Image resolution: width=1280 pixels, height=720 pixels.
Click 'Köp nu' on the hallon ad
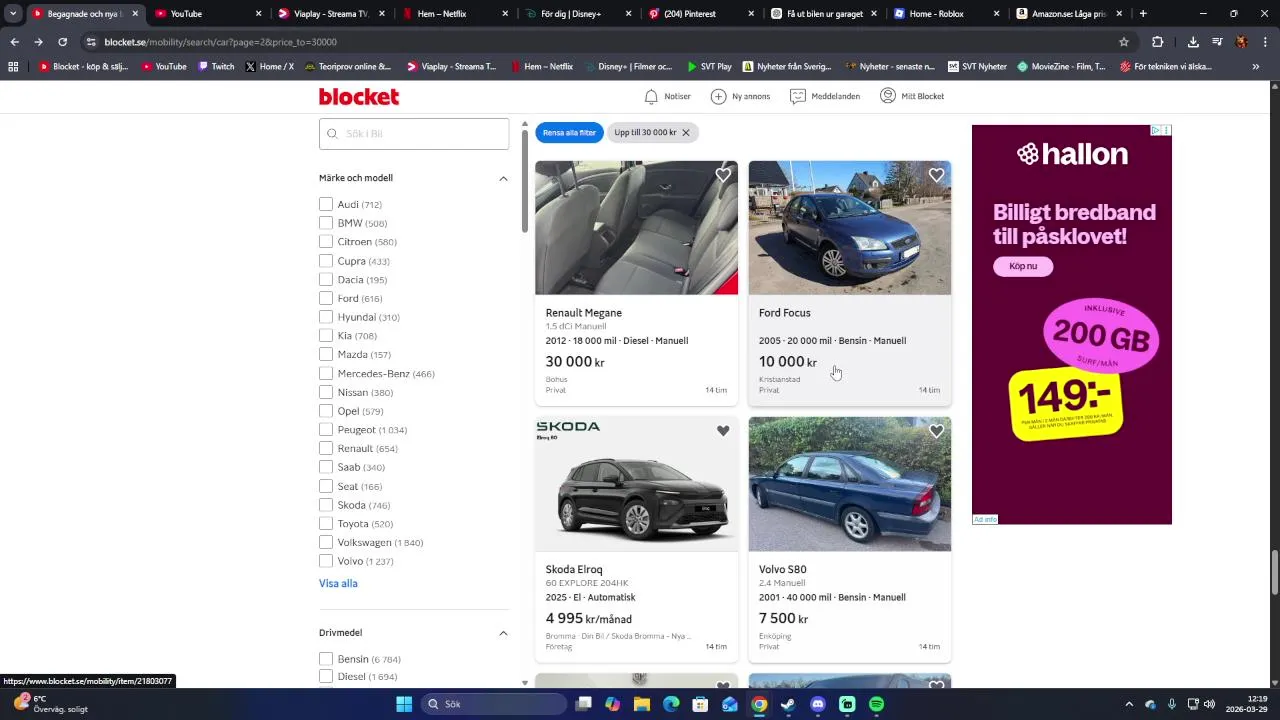[x=1023, y=266]
